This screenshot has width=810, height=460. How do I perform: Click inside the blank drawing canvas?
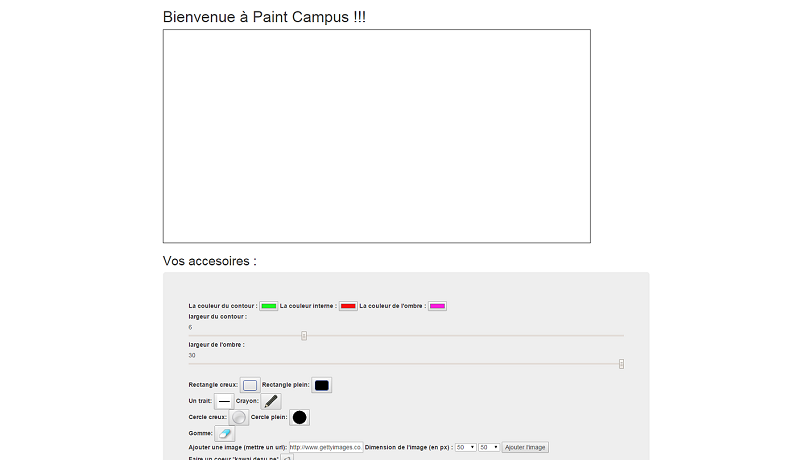pyautogui.click(x=377, y=136)
